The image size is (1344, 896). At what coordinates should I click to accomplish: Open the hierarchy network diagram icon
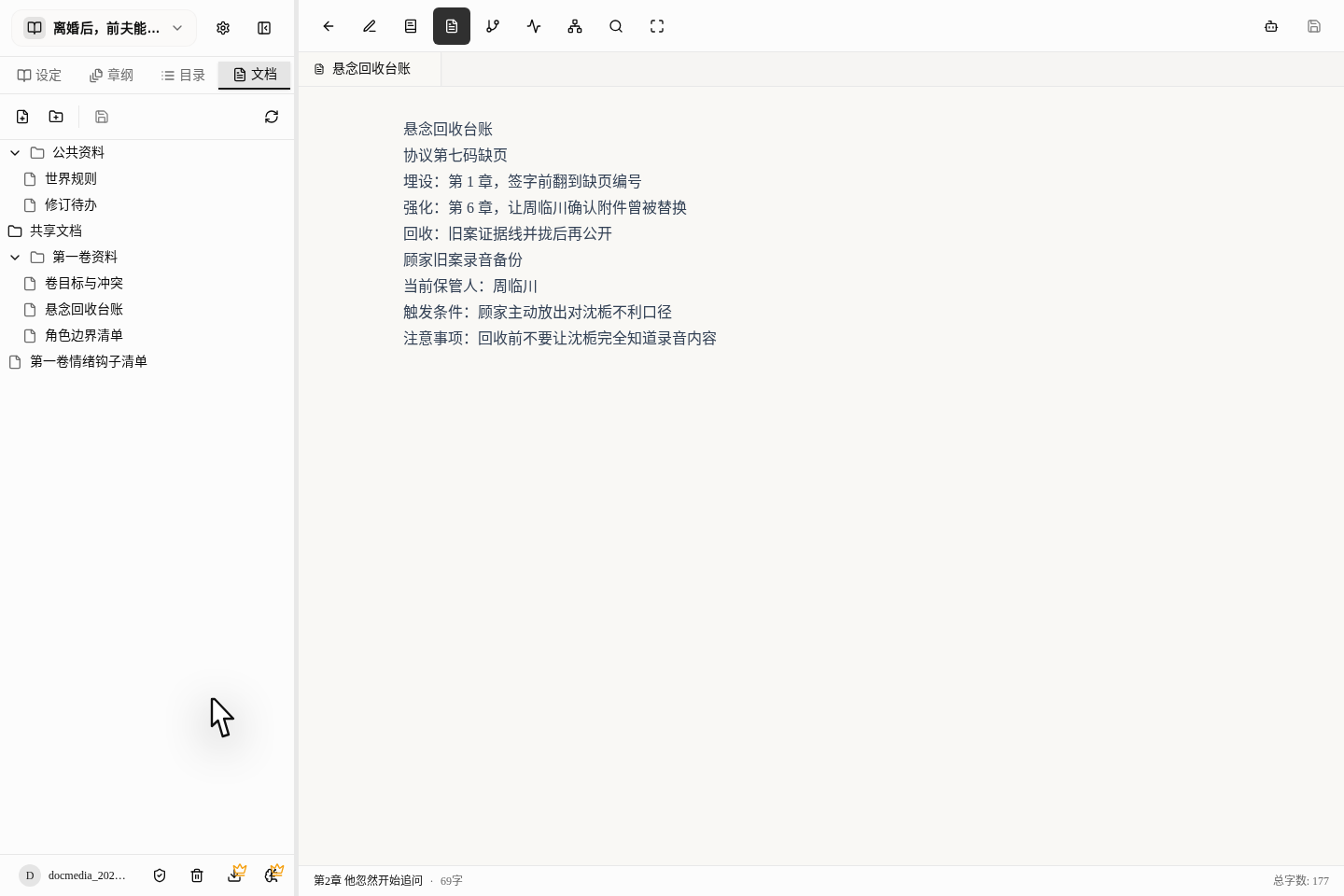[x=575, y=26]
